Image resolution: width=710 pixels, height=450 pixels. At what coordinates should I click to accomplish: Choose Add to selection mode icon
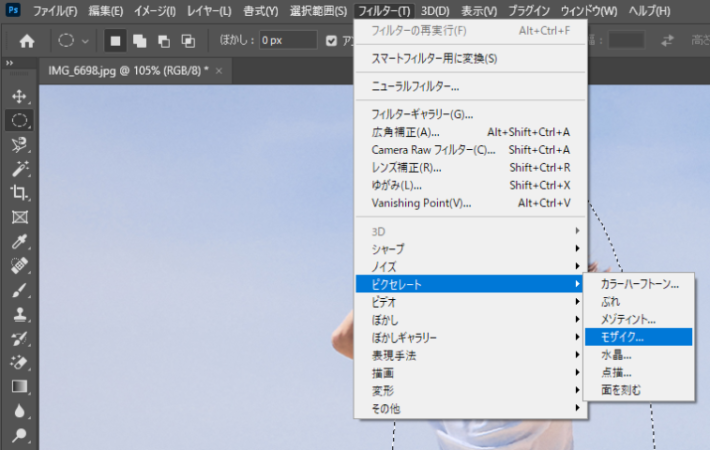click(x=139, y=41)
